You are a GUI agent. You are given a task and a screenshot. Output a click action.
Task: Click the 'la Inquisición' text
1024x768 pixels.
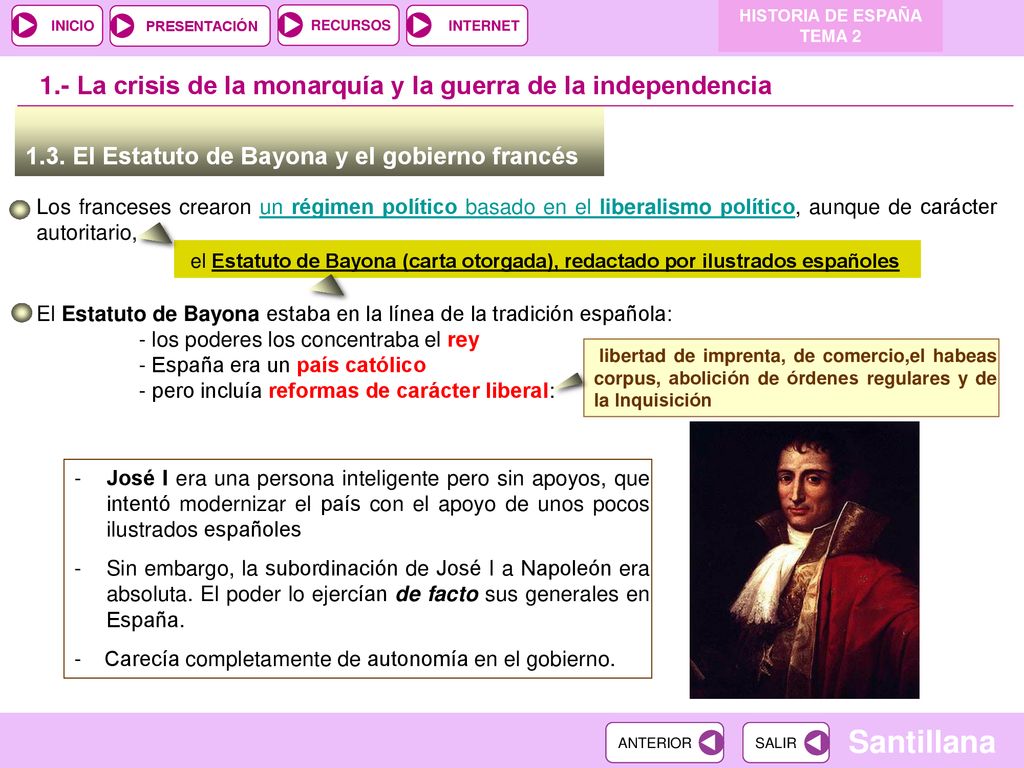pos(652,400)
